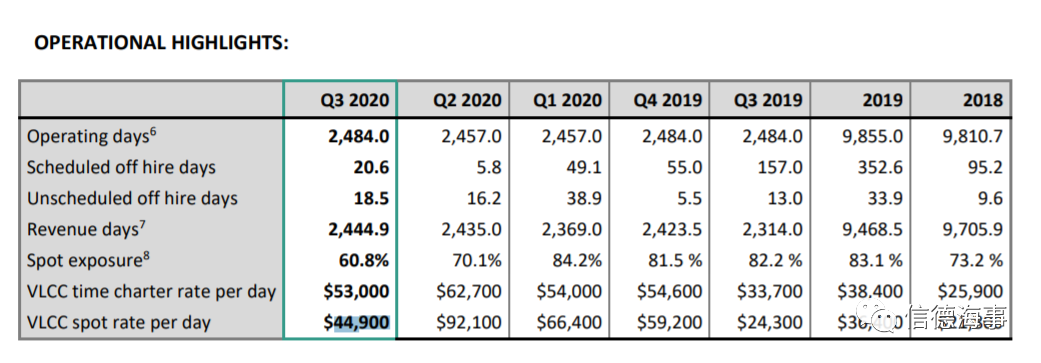1041x363 pixels.
Task: Select the $92,100 Q2 2020 spot rate
Action: 469,323
